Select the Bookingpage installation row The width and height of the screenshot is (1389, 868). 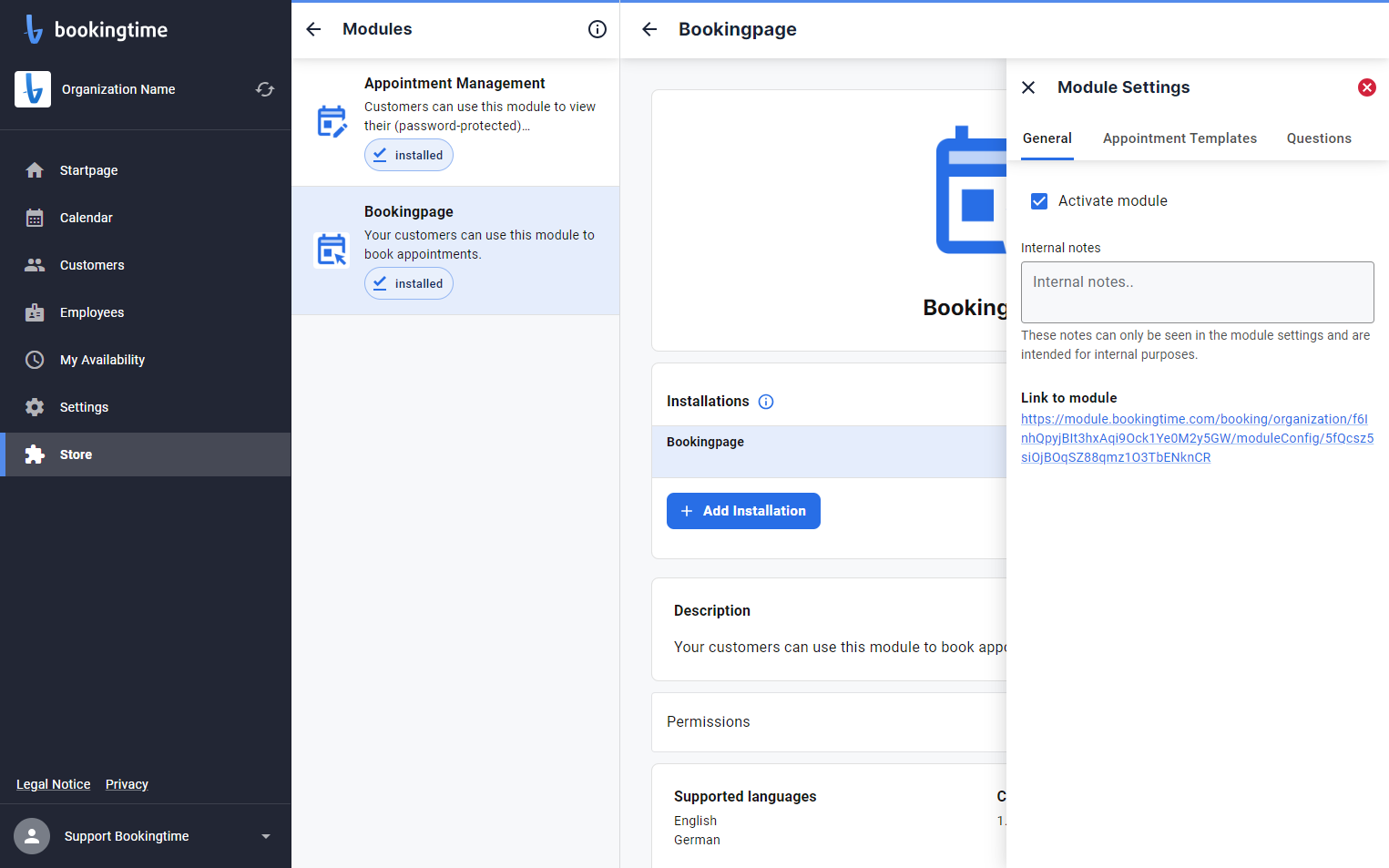pos(829,452)
